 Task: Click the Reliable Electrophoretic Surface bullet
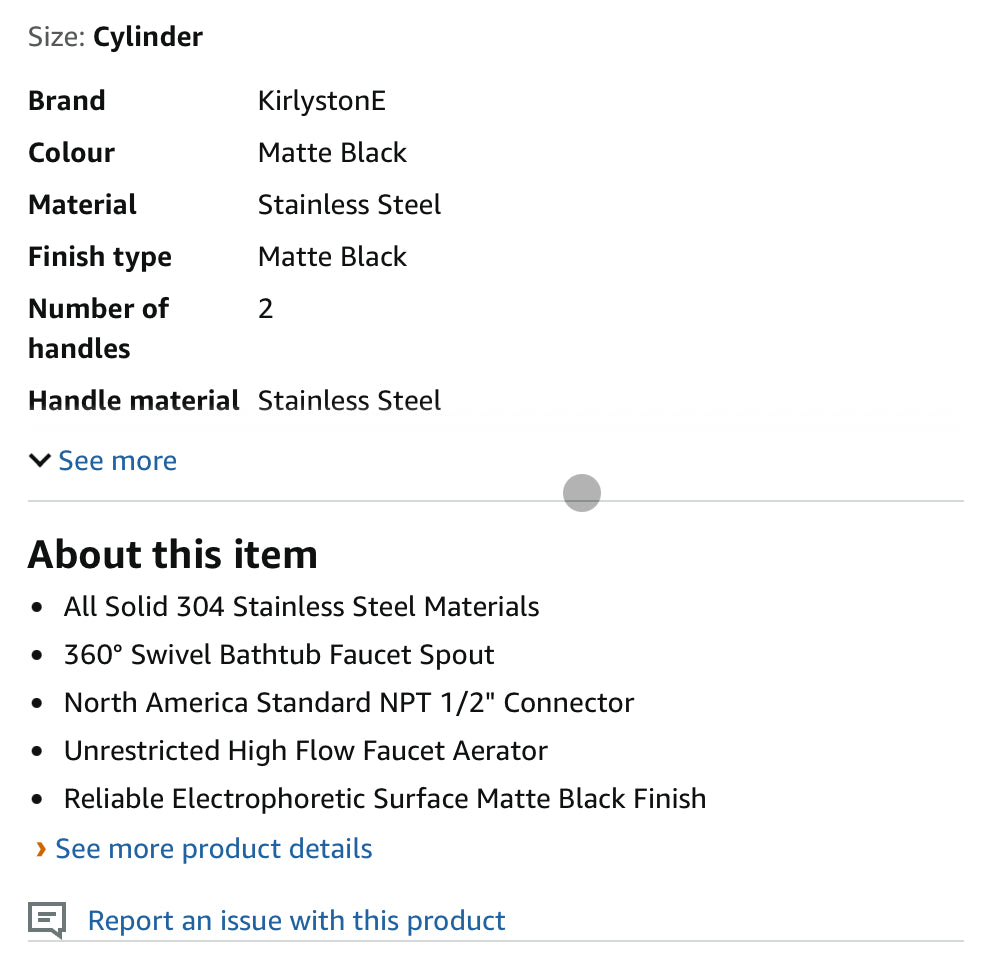coord(385,799)
